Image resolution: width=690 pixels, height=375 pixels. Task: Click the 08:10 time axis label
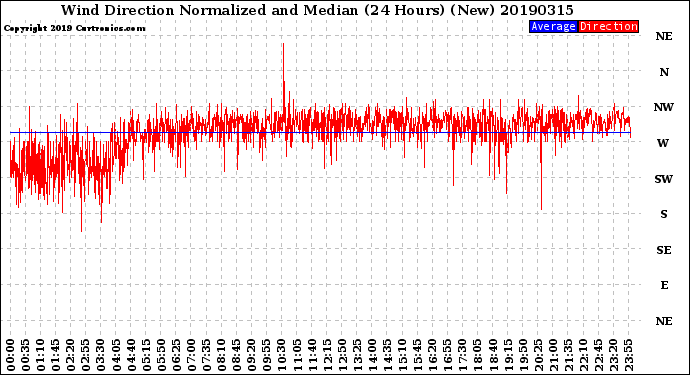click(x=221, y=355)
